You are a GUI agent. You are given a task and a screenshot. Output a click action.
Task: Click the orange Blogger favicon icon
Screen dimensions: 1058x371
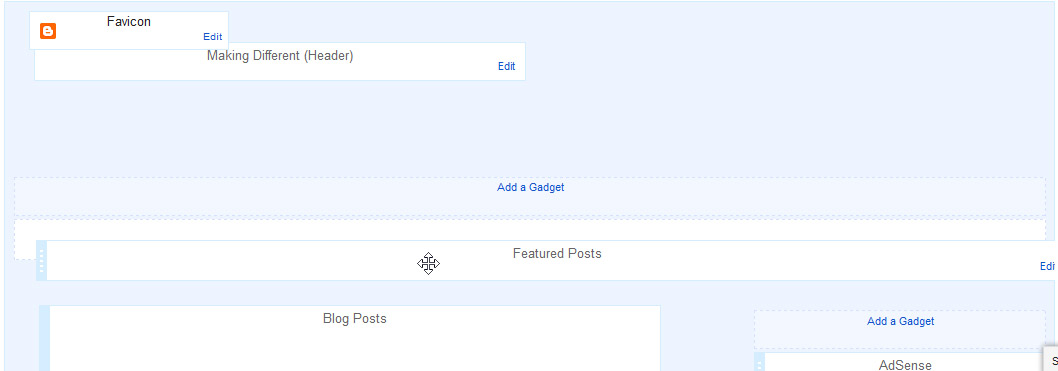pyautogui.click(x=48, y=31)
